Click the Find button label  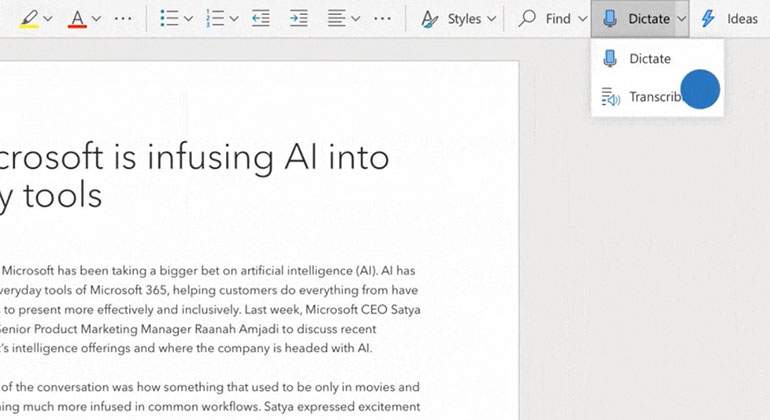(x=558, y=19)
